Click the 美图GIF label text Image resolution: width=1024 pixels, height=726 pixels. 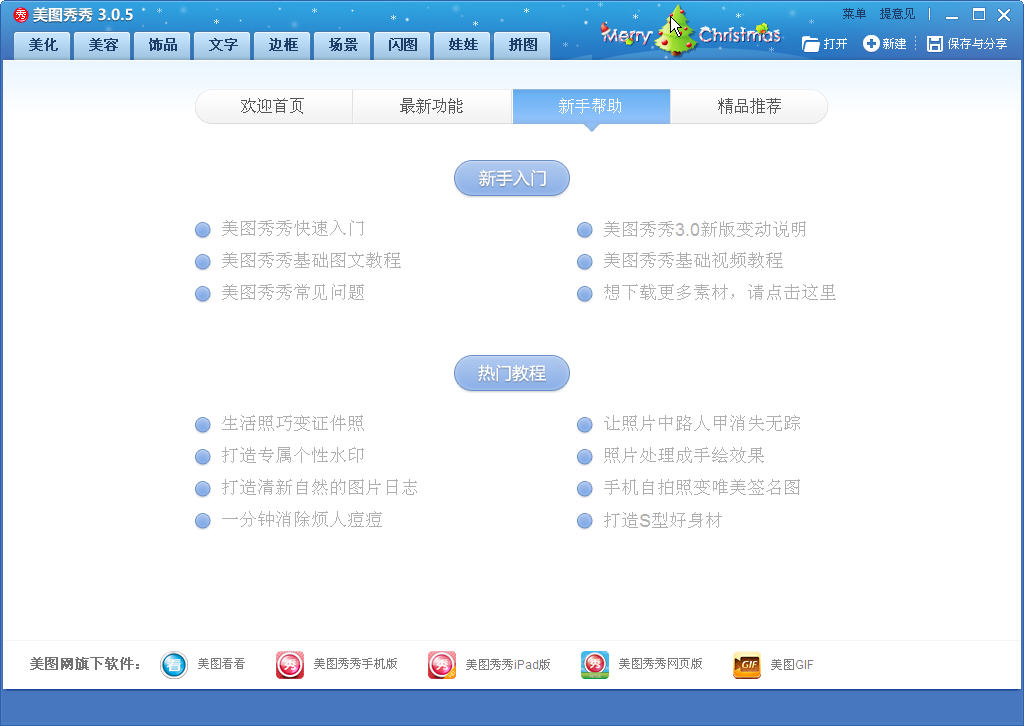[792, 665]
